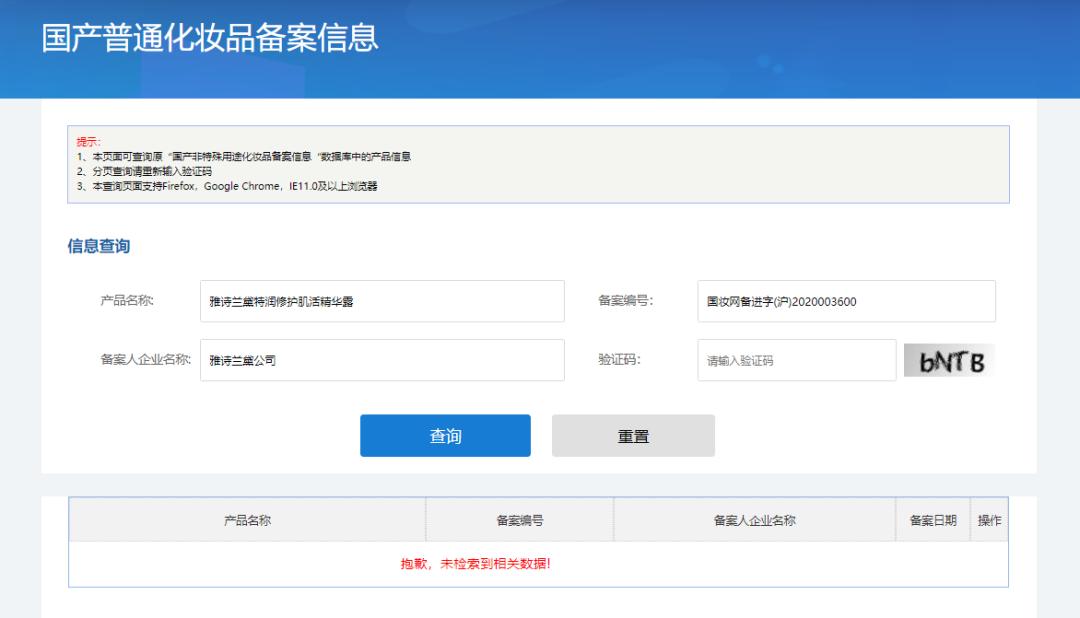This screenshot has height=618, width=1080.
Task: Click the 产品名称 input field
Action: pos(382,302)
